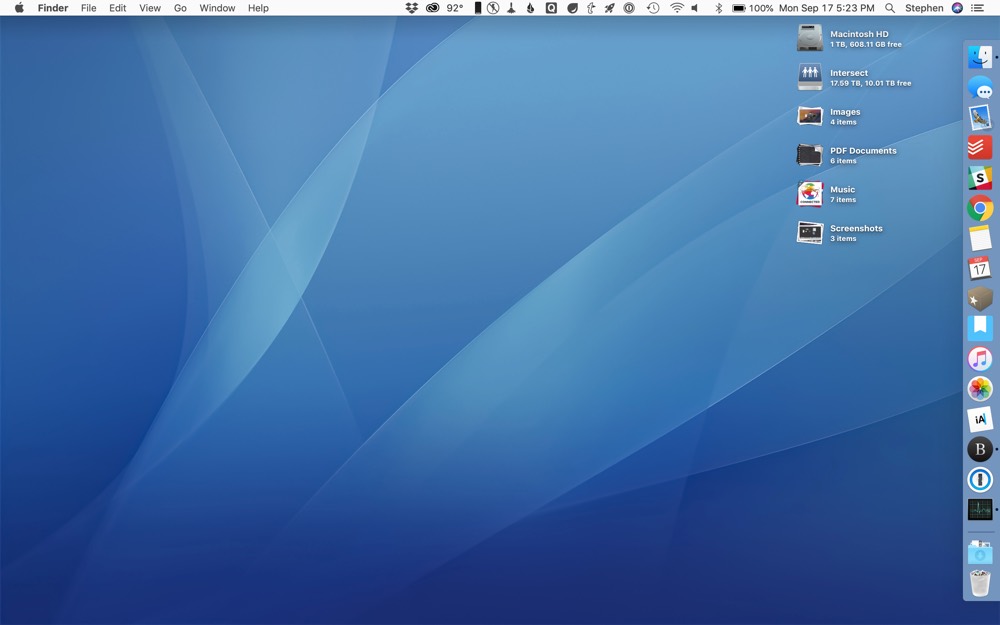Open the File menu
The image size is (1000, 625).
point(89,8)
